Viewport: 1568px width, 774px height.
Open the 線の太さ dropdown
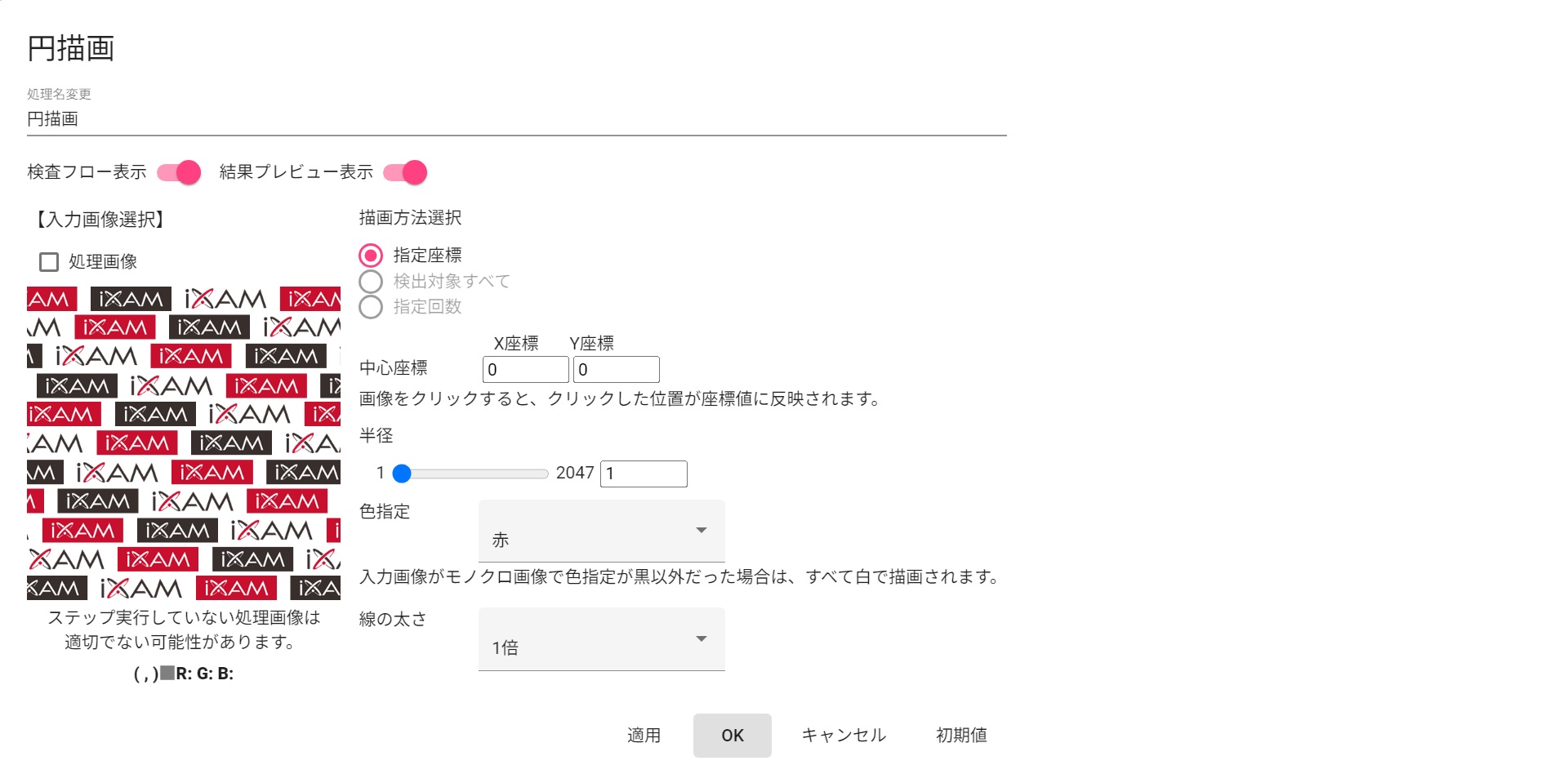(x=601, y=639)
